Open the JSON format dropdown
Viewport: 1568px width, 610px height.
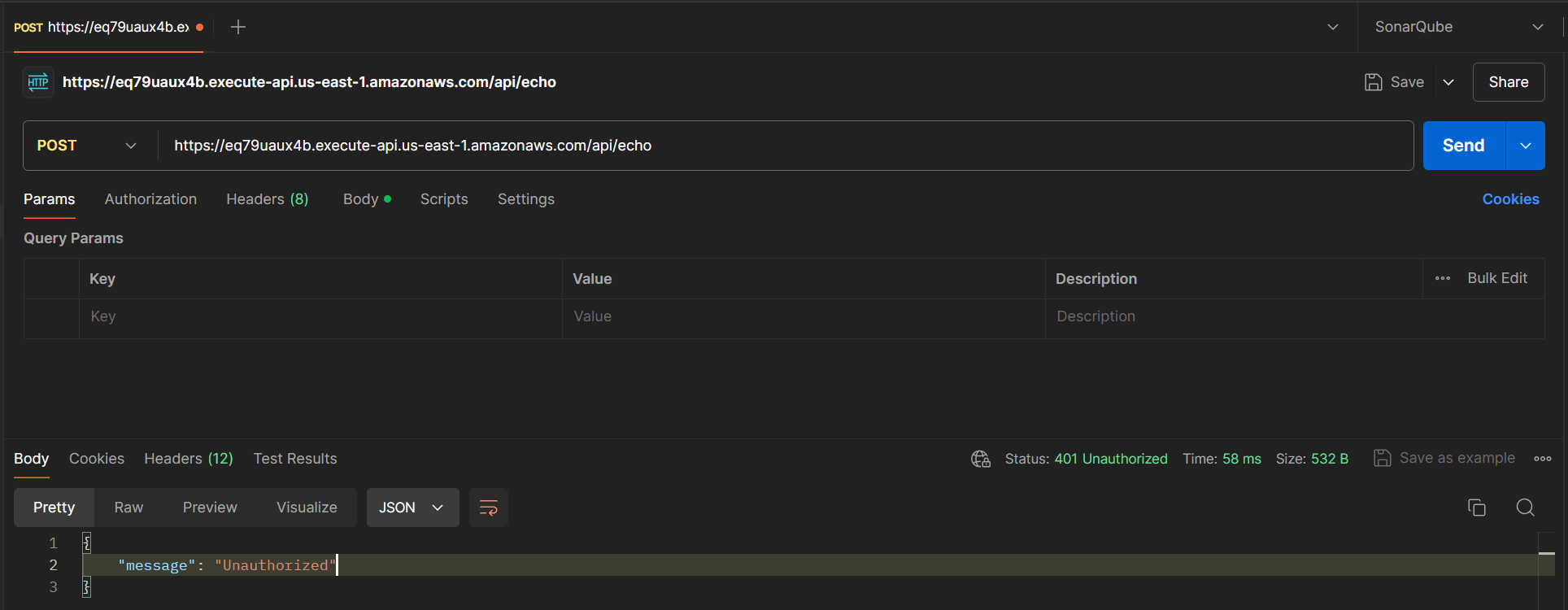point(412,508)
